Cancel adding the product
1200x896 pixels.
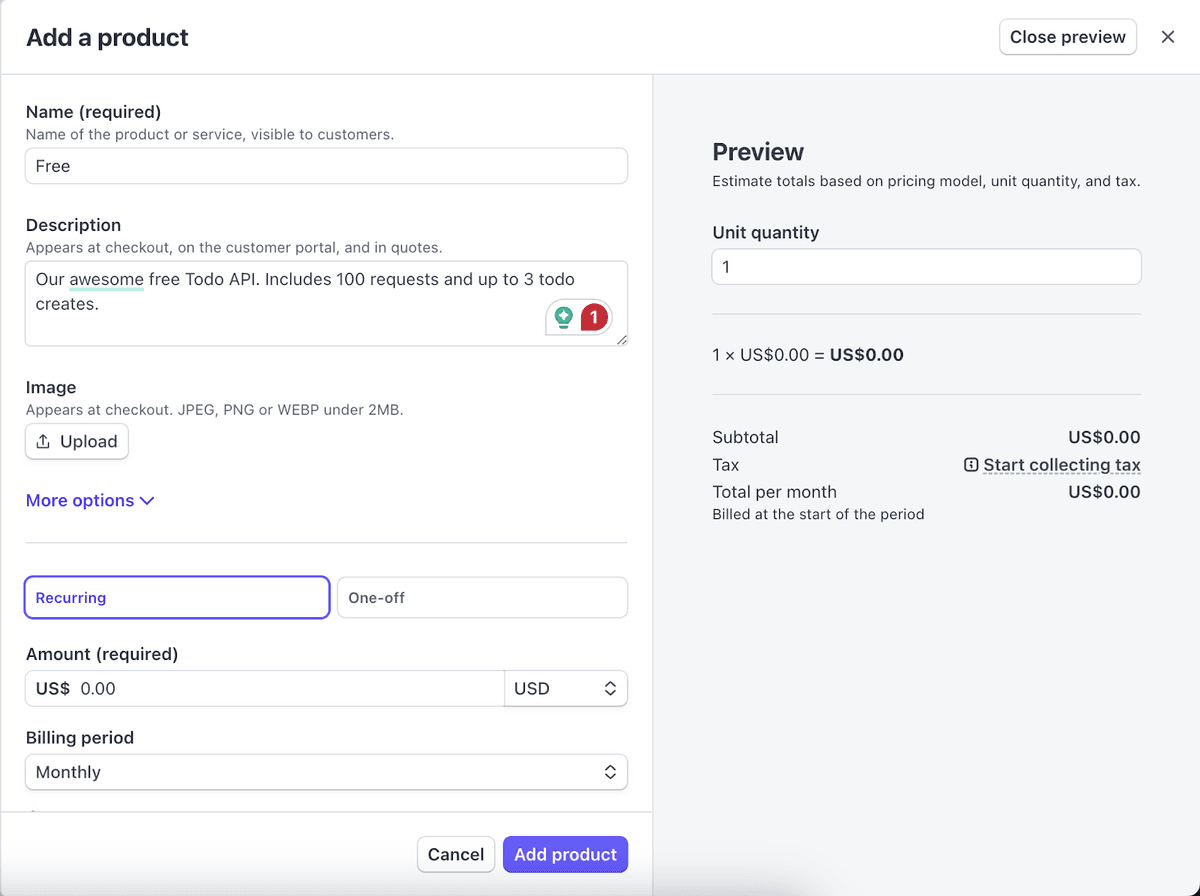(455, 854)
